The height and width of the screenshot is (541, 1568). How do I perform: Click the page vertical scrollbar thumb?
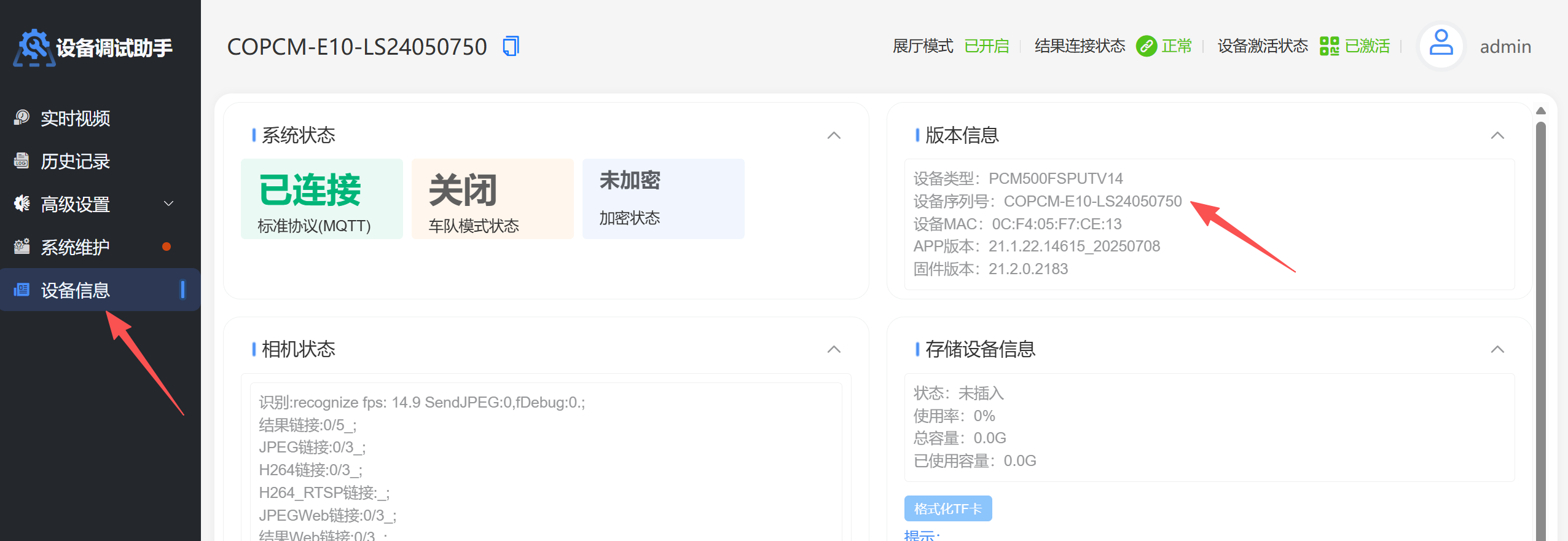pyautogui.click(x=1540, y=332)
